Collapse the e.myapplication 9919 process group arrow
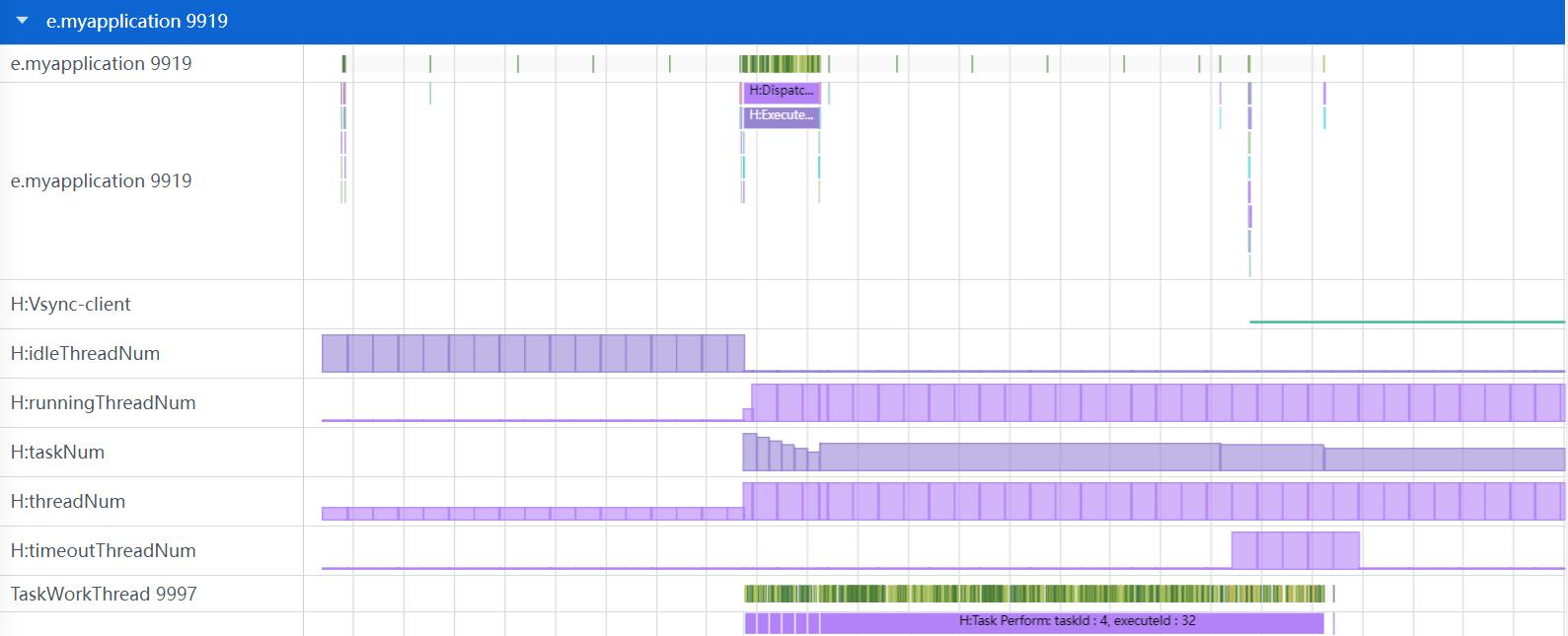The width and height of the screenshot is (1568, 636). coord(23,21)
